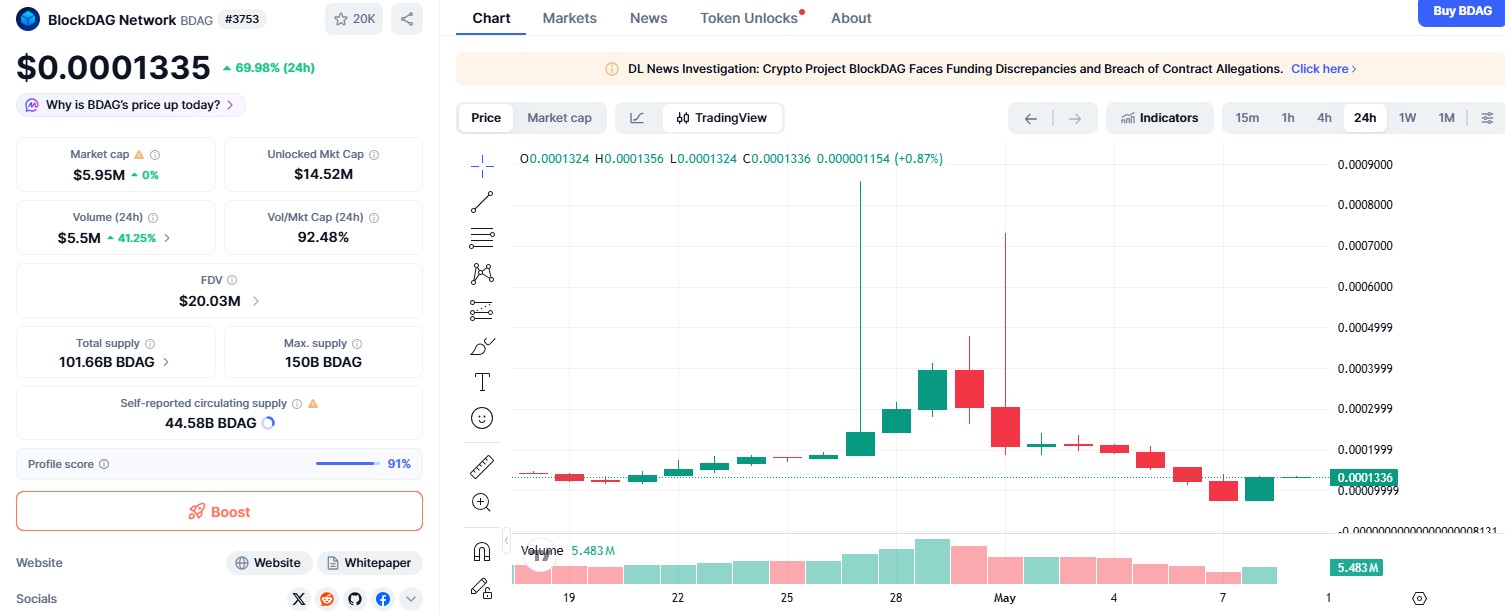Image resolution: width=1505 pixels, height=614 pixels.
Task: Select the text annotation tool
Action: [x=482, y=382]
